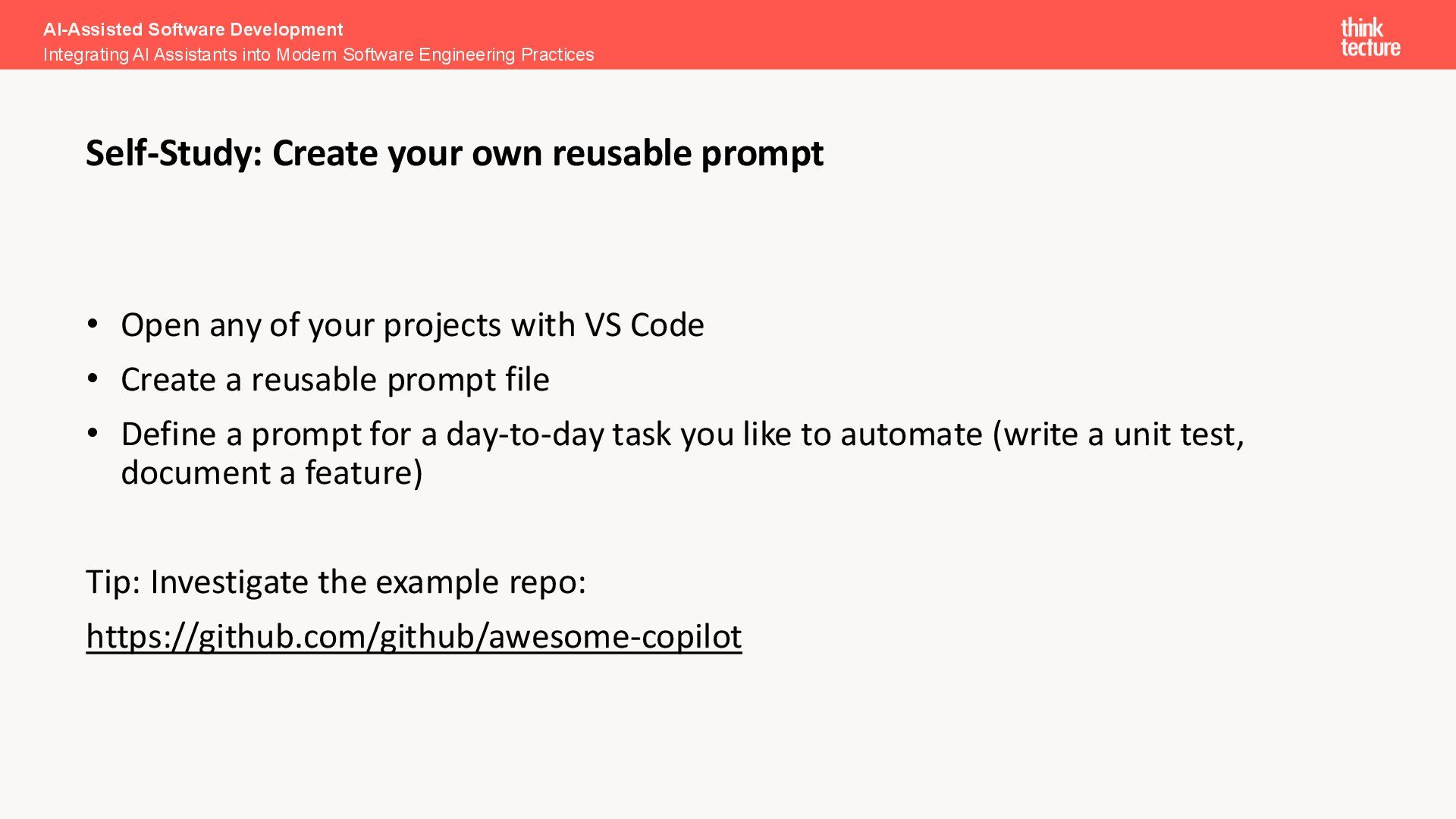This screenshot has height=819, width=1456.
Task: Click the "Integrating AI Assistants" subtitle line
Action: pos(318,55)
